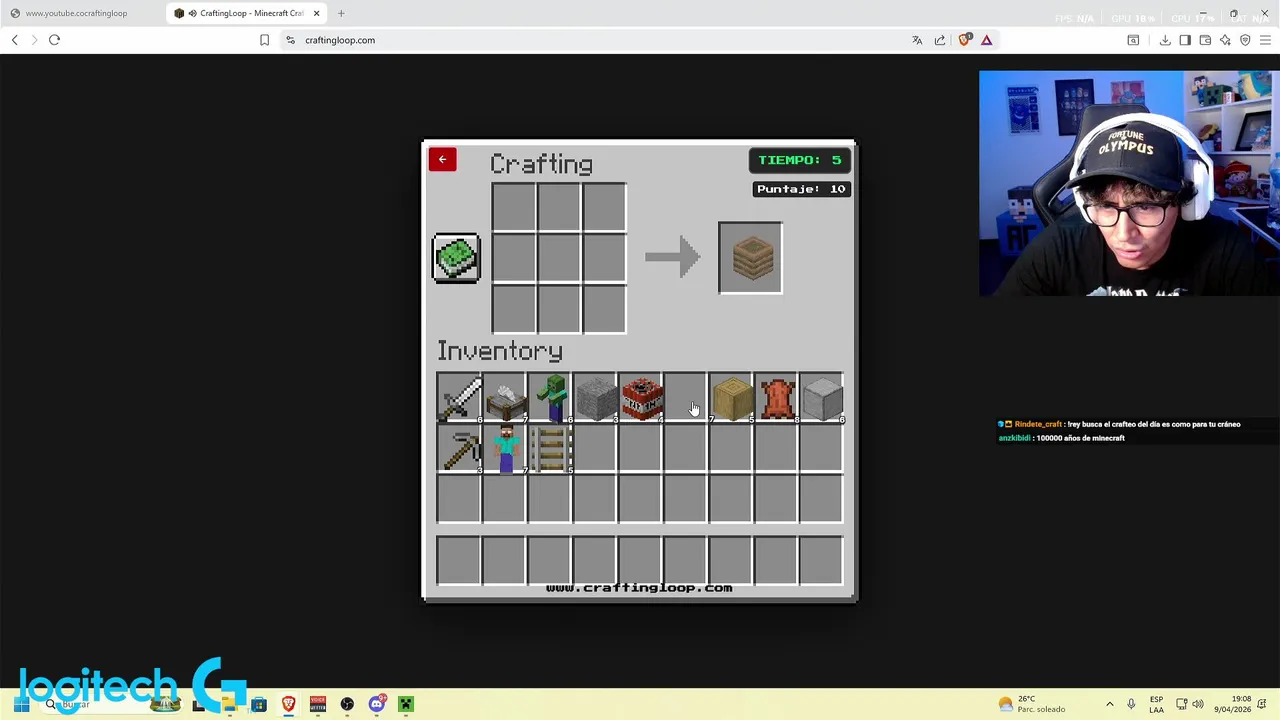
Task: Click the Rindete_craft chat message
Action: coord(1120,424)
